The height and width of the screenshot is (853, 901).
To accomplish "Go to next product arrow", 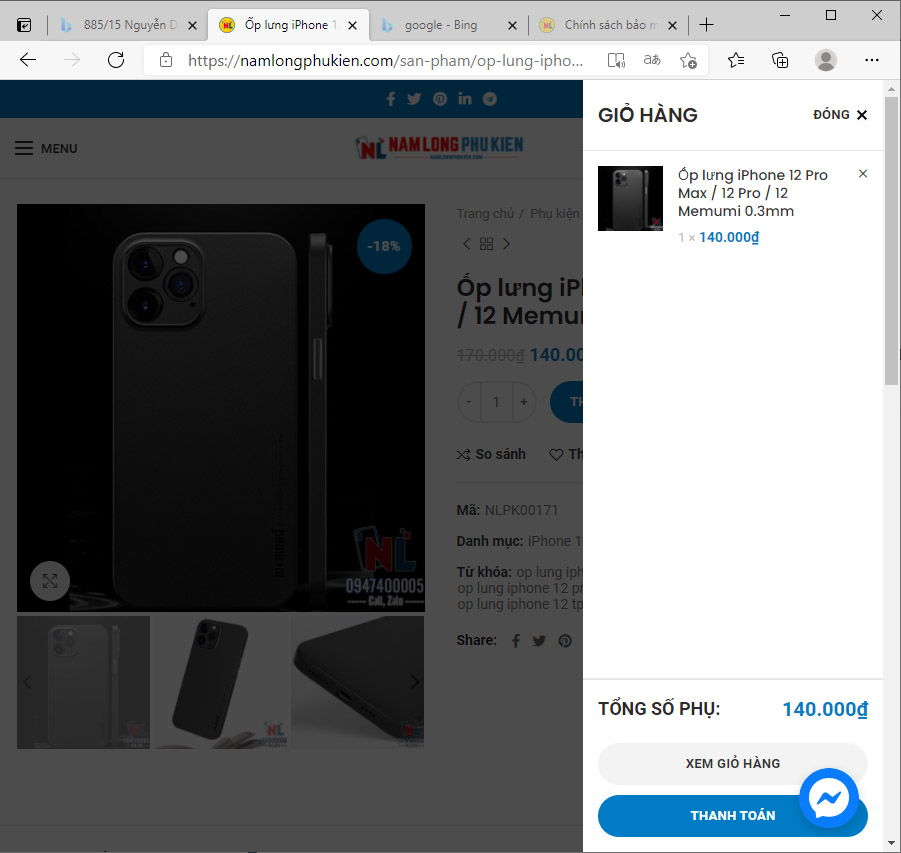I will click(x=506, y=244).
